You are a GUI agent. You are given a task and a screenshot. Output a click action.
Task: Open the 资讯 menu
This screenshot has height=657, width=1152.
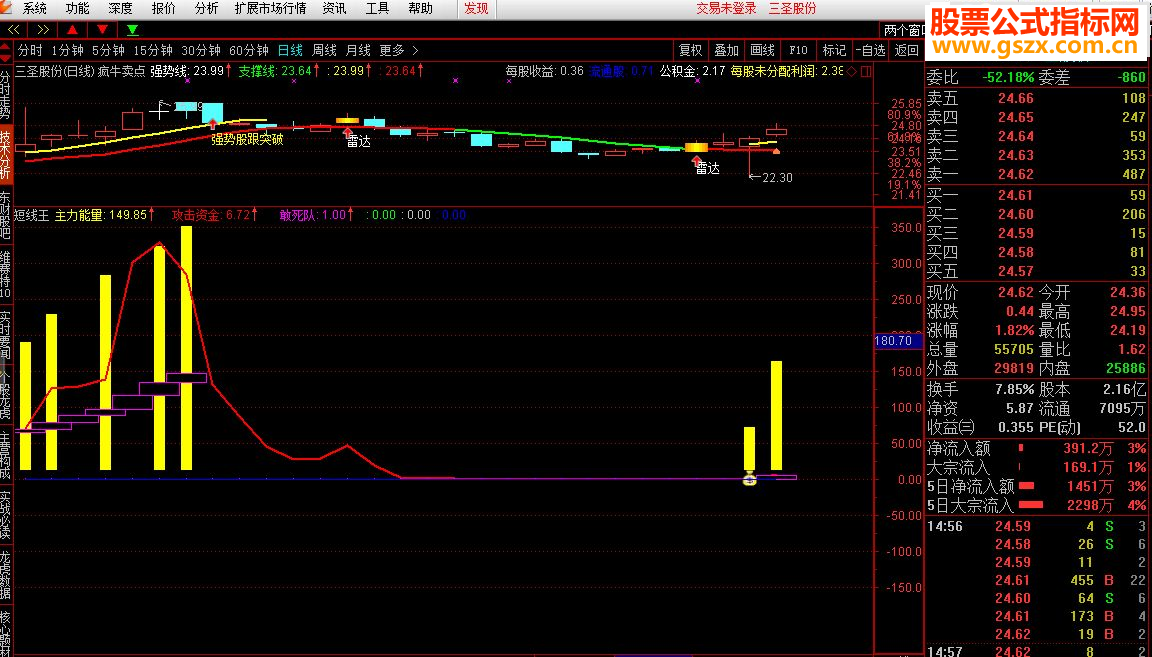[334, 9]
